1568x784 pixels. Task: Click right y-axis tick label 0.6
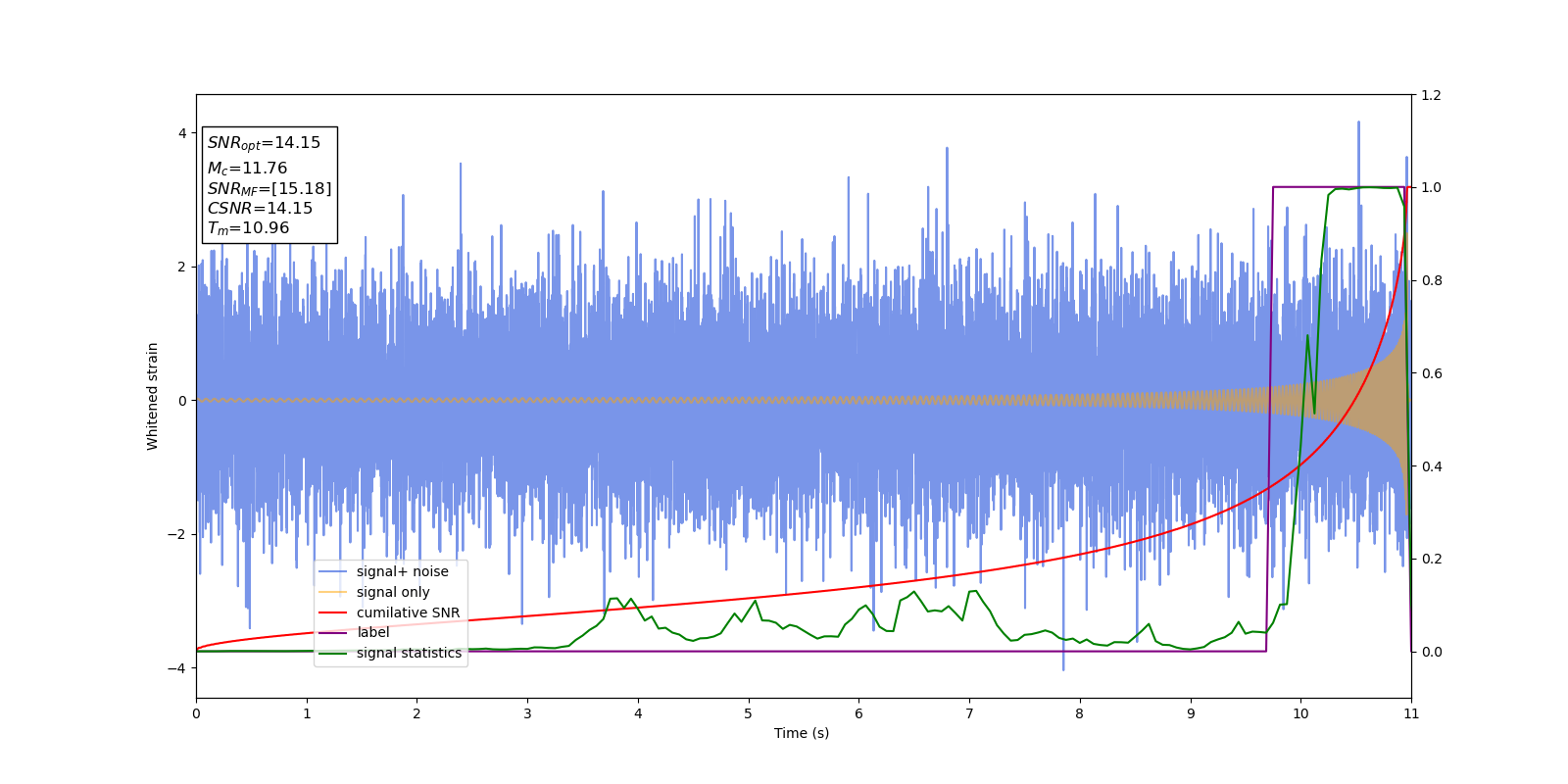tap(1431, 373)
